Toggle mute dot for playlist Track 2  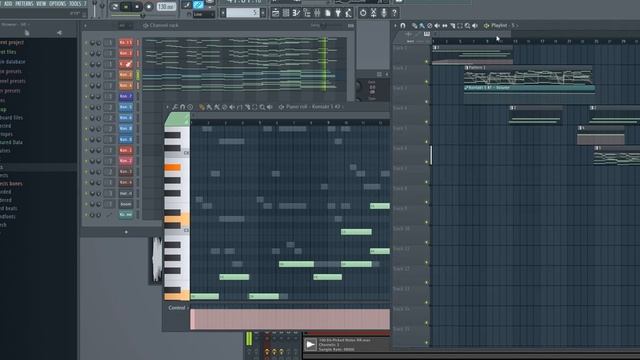coord(427,82)
